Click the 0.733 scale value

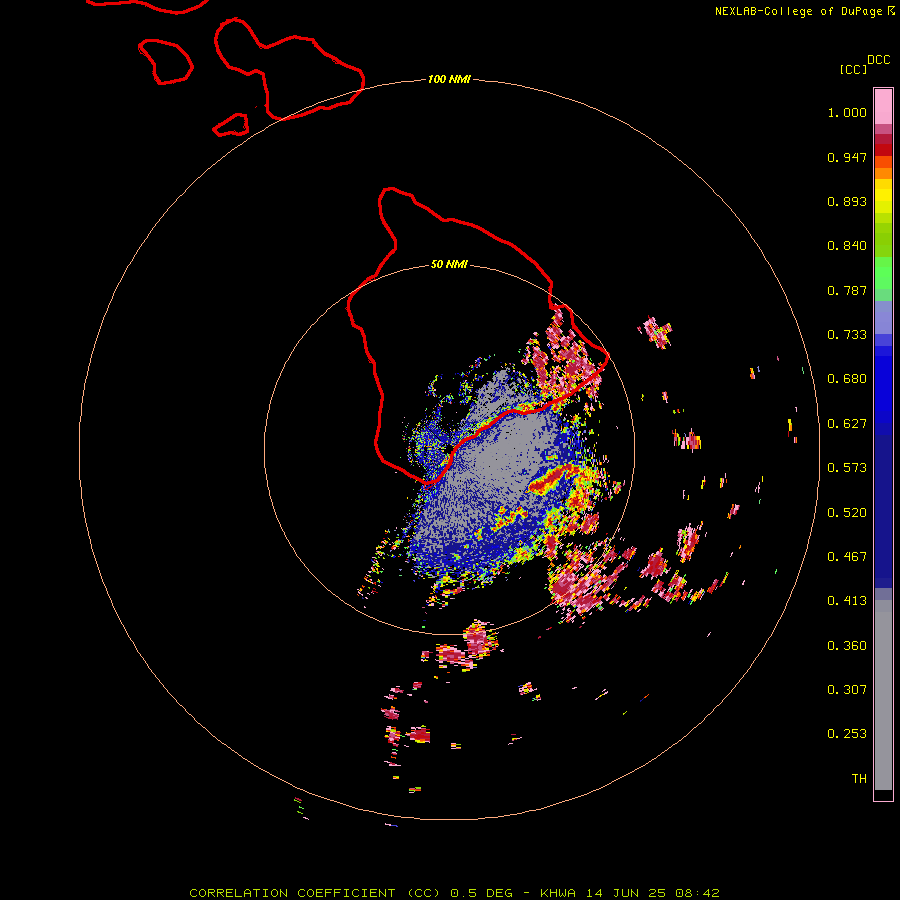click(847, 335)
